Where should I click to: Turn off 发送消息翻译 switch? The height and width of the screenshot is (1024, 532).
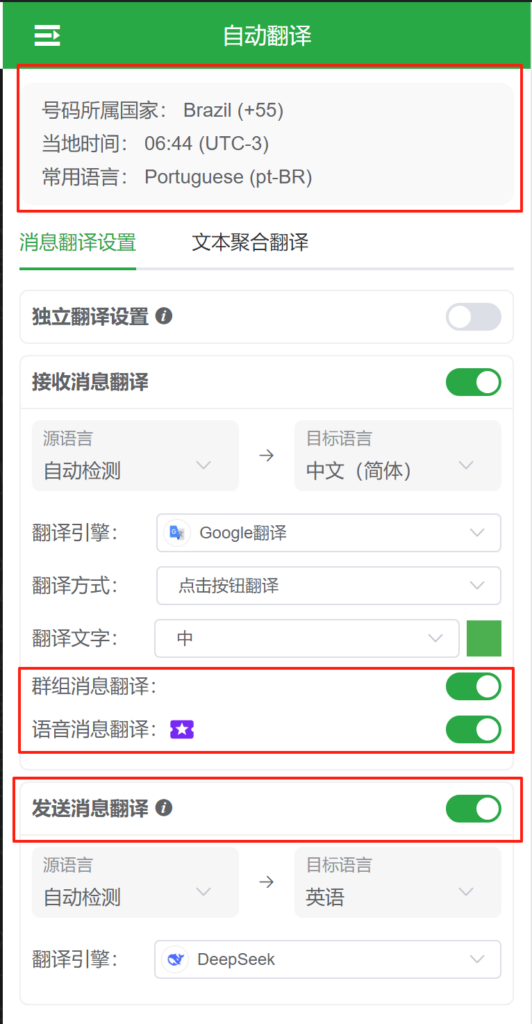473,808
